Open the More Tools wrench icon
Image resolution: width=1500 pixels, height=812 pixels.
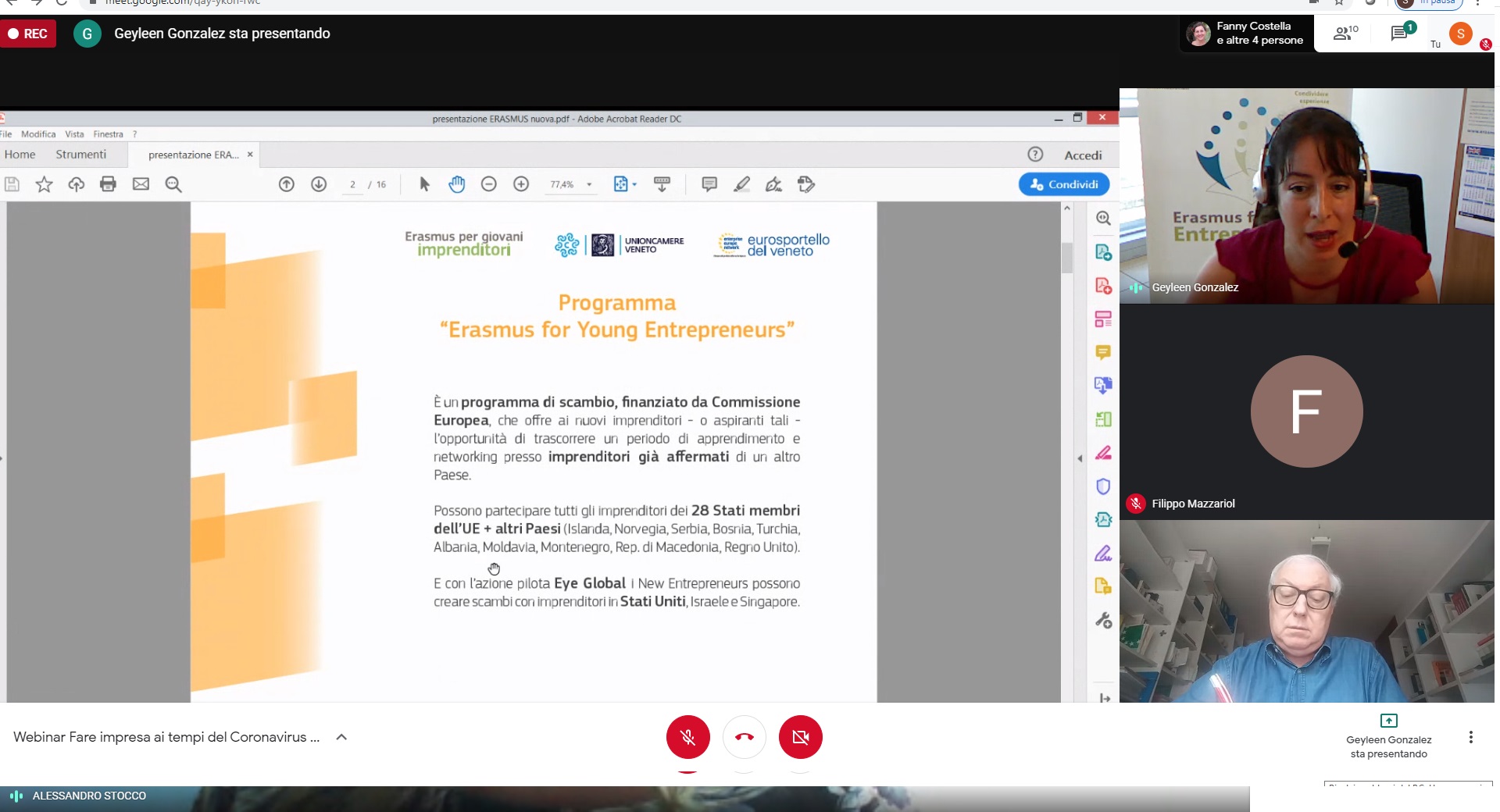click(x=1103, y=621)
